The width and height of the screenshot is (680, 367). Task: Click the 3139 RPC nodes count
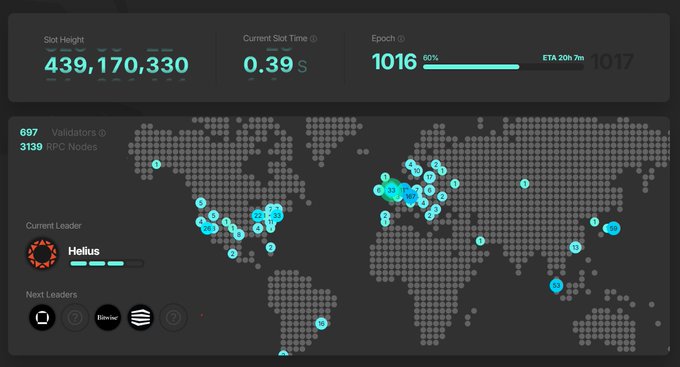tap(31, 147)
